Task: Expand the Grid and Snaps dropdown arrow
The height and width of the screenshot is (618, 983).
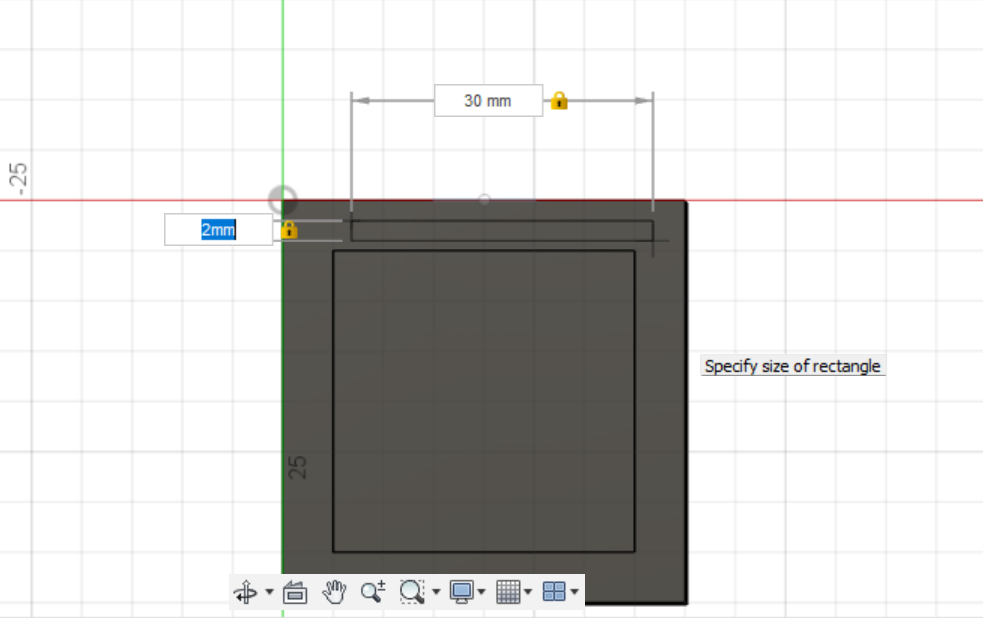Action: tap(528, 592)
